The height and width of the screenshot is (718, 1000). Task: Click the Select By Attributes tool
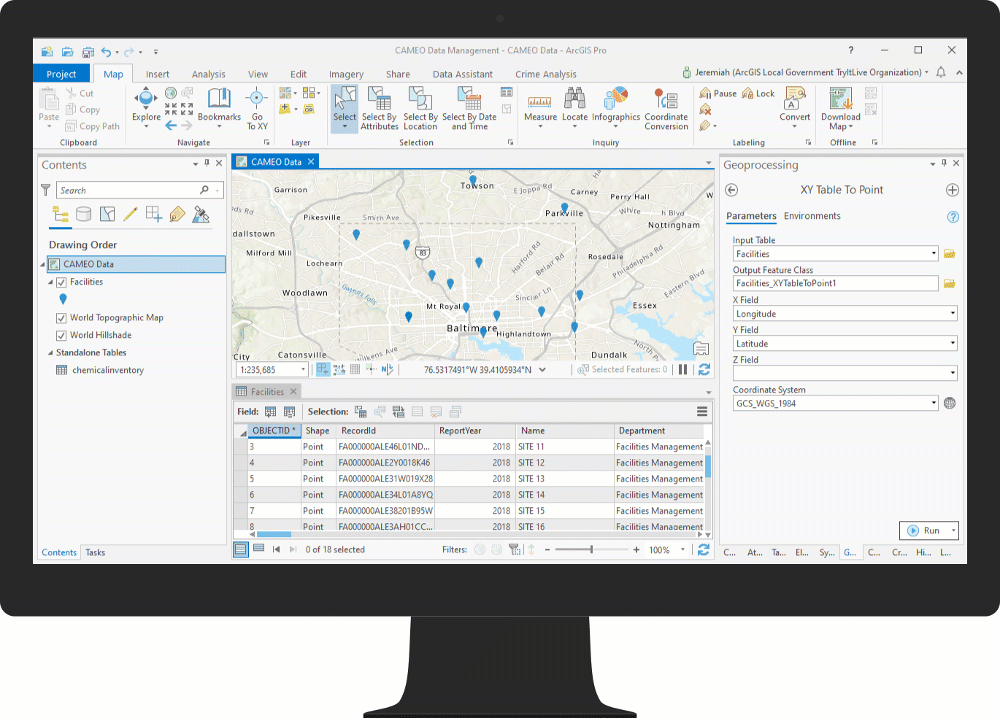(379, 105)
